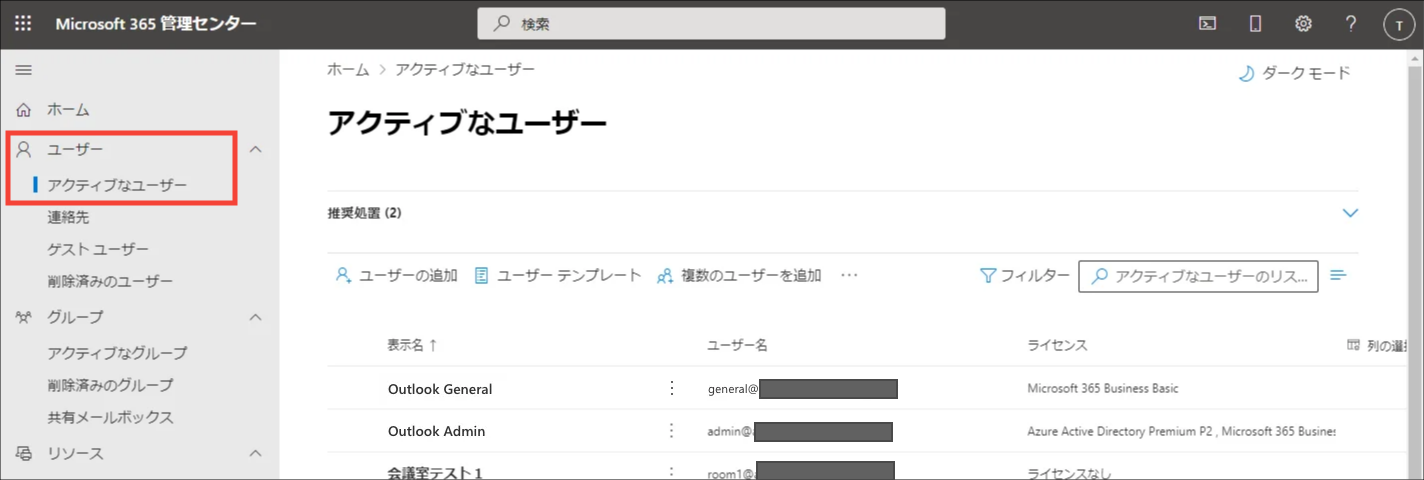Click the Azure Active Directory Premium P2 text
Image resolution: width=1424 pixels, height=480 pixels.
tap(1119, 431)
